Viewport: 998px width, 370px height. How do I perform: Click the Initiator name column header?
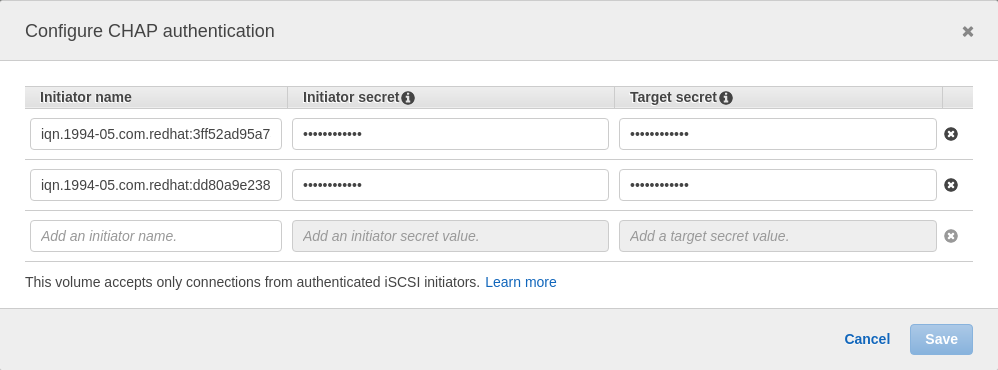tap(86, 97)
